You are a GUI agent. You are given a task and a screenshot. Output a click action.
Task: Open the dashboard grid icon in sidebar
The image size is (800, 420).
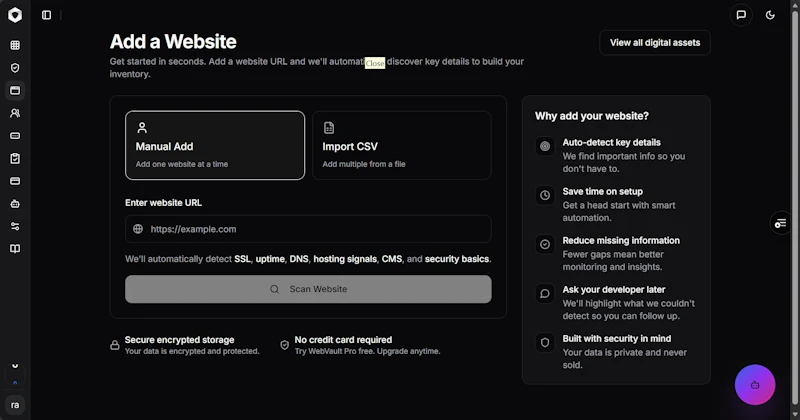pyautogui.click(x=15, y=45)
